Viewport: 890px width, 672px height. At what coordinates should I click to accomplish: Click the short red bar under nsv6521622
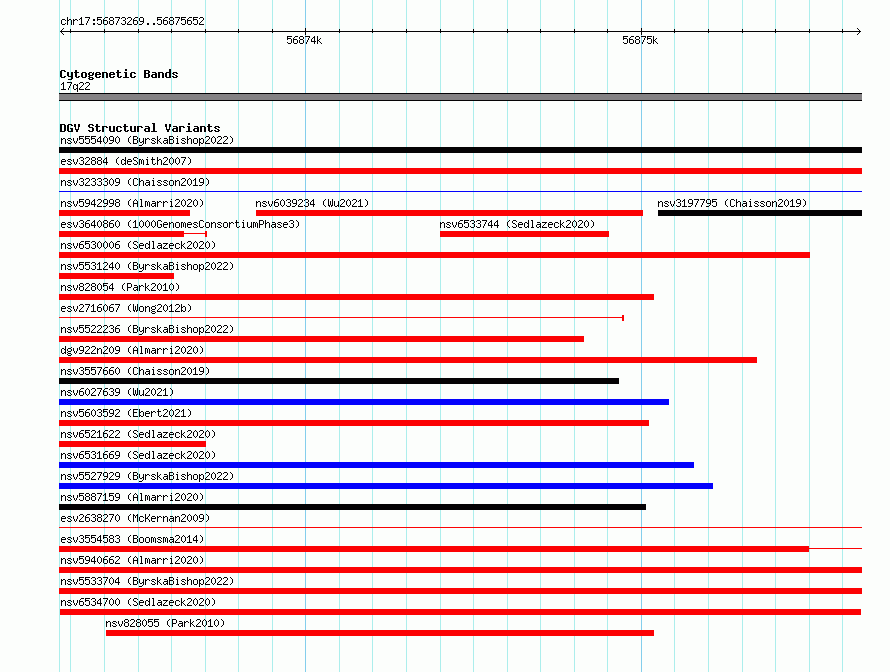[x=132, y=444]
